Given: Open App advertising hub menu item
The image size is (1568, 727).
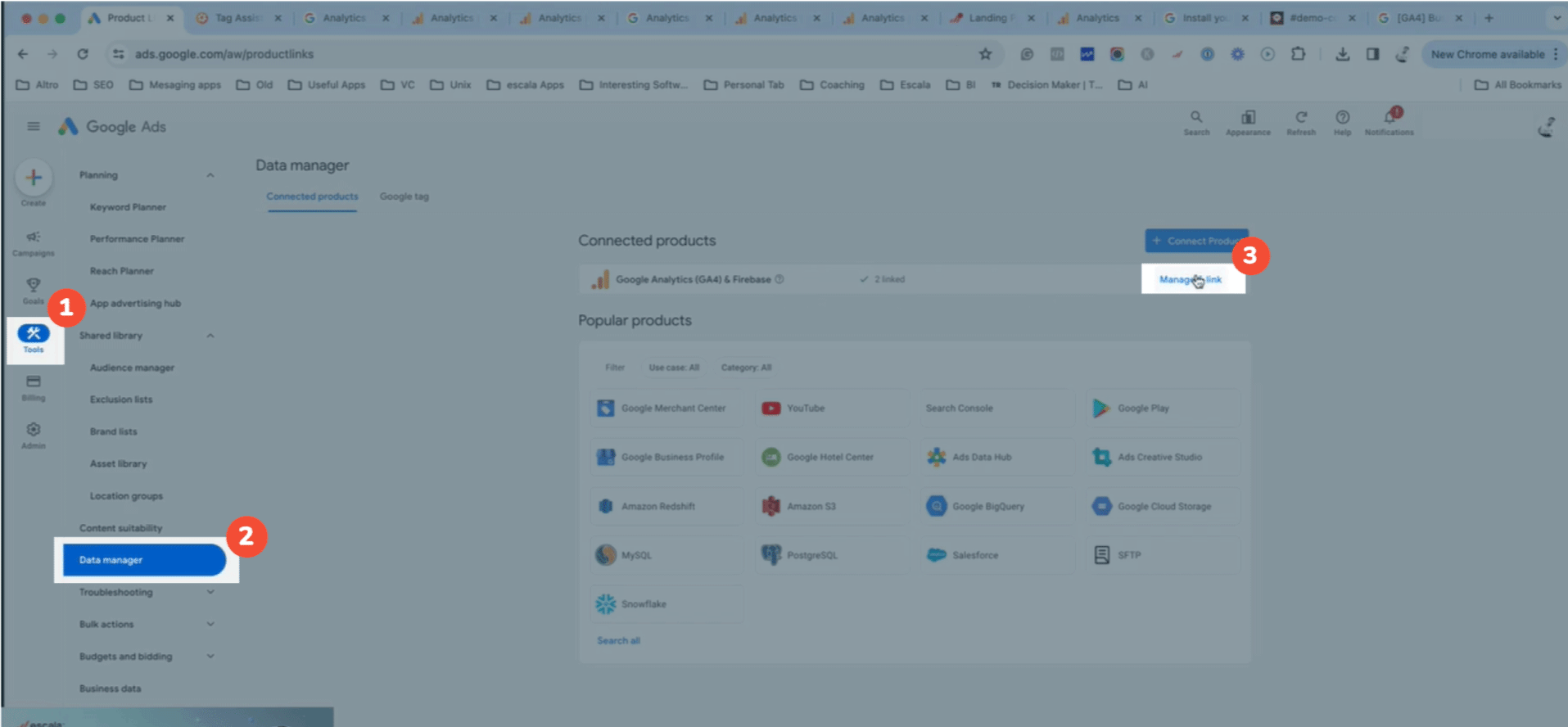Looking at the screenshot, I should pos(135,303).
